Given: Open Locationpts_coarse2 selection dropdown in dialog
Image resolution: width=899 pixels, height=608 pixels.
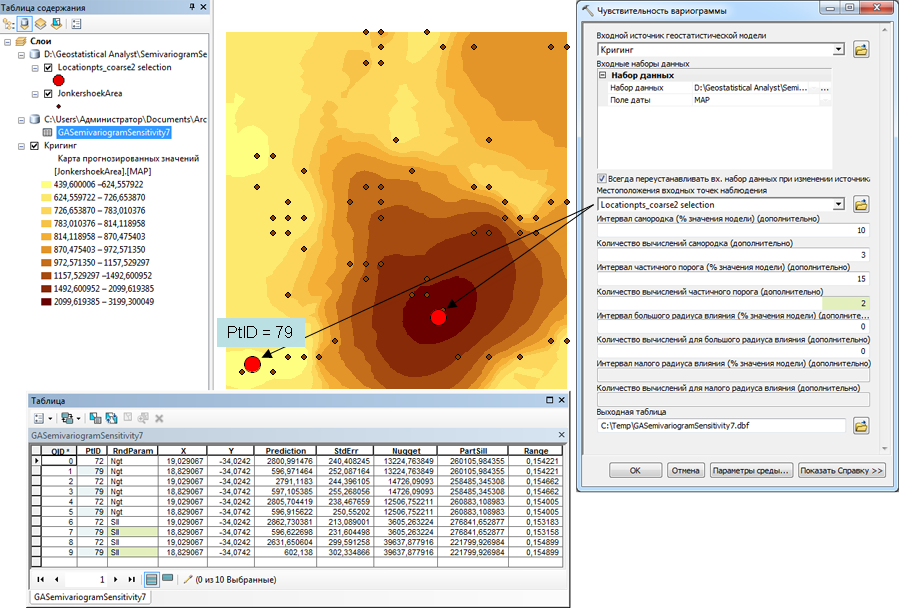Looking at the screenshot, I should 839,204.
